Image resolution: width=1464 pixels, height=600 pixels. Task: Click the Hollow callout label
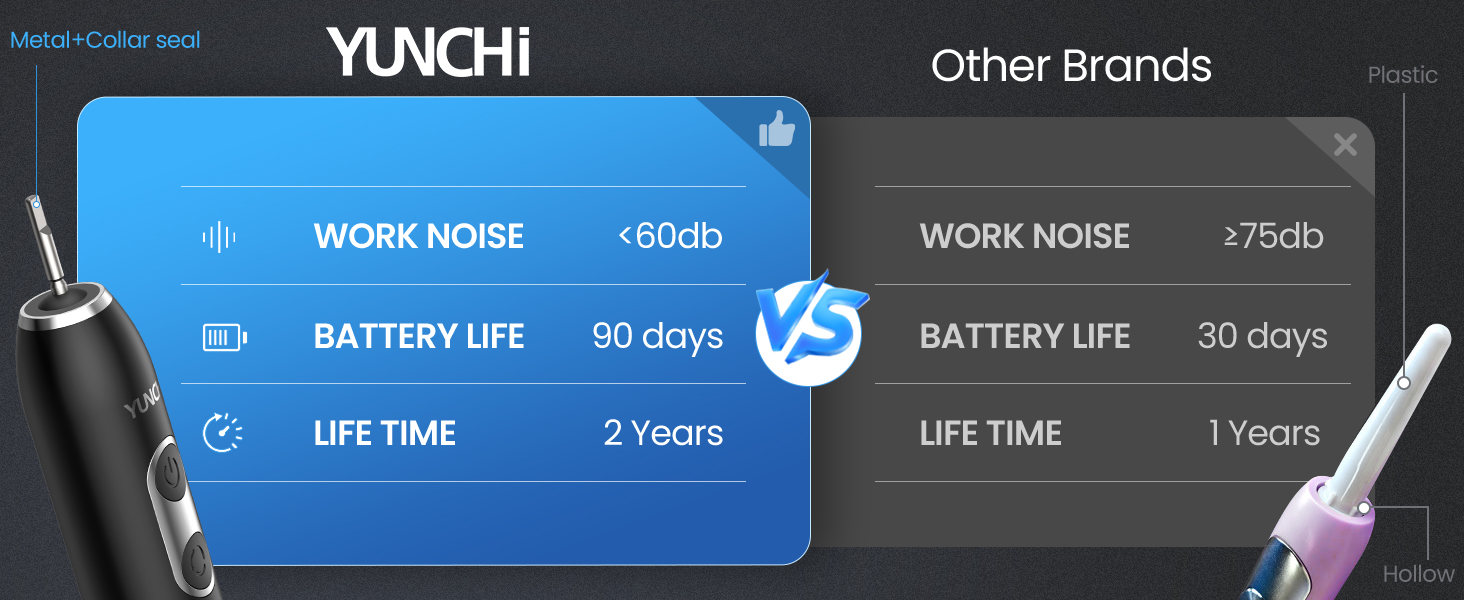(1418, 574)
